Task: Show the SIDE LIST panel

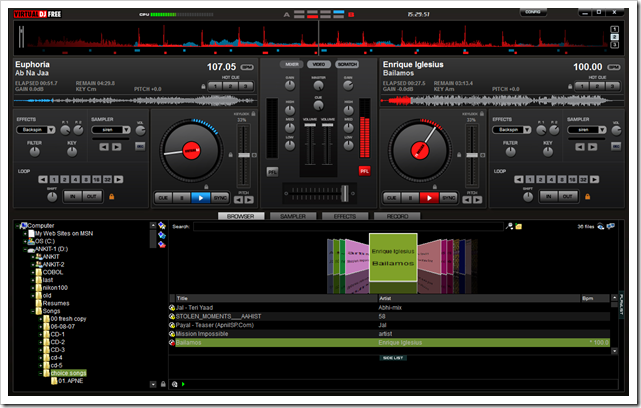Action: [393, 358]
